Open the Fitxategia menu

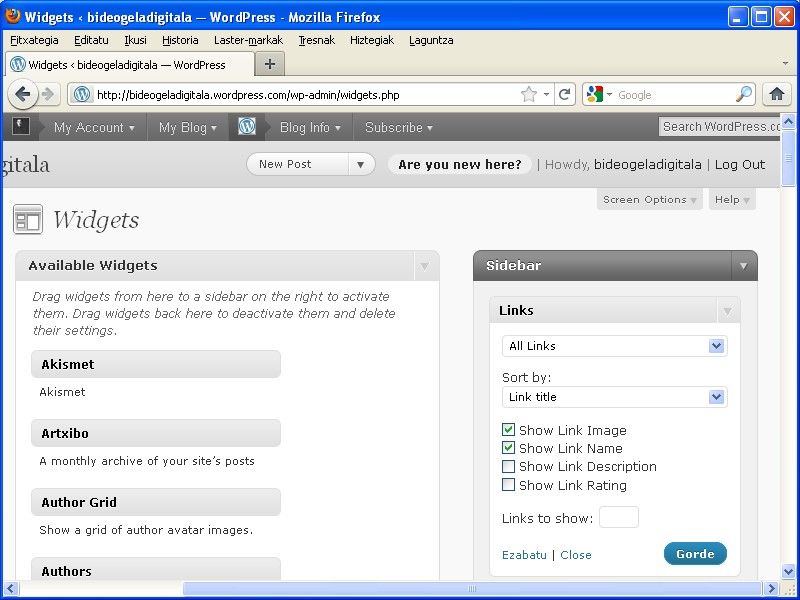coord(34,40)
